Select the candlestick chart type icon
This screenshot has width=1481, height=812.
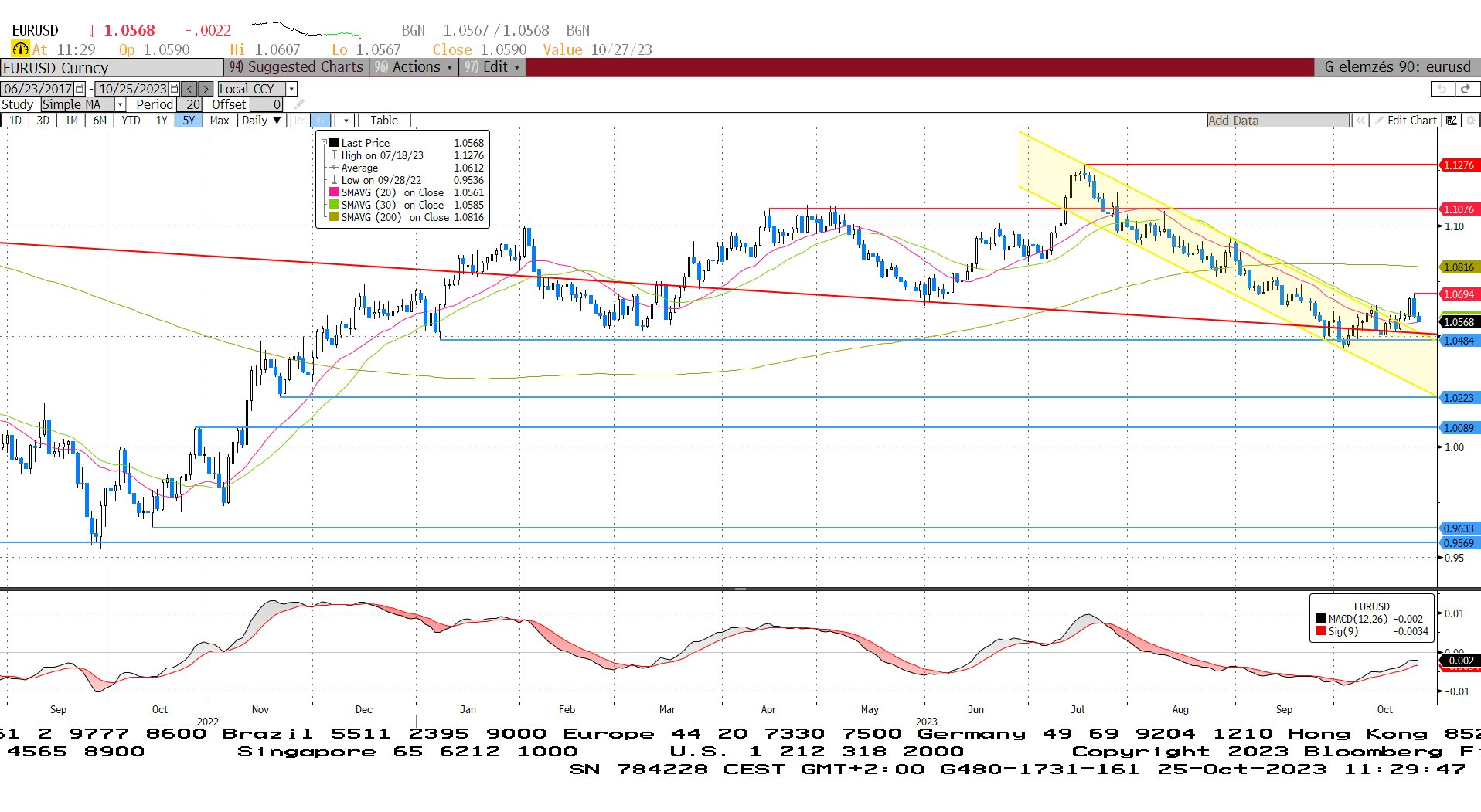(x=321, y=120)
